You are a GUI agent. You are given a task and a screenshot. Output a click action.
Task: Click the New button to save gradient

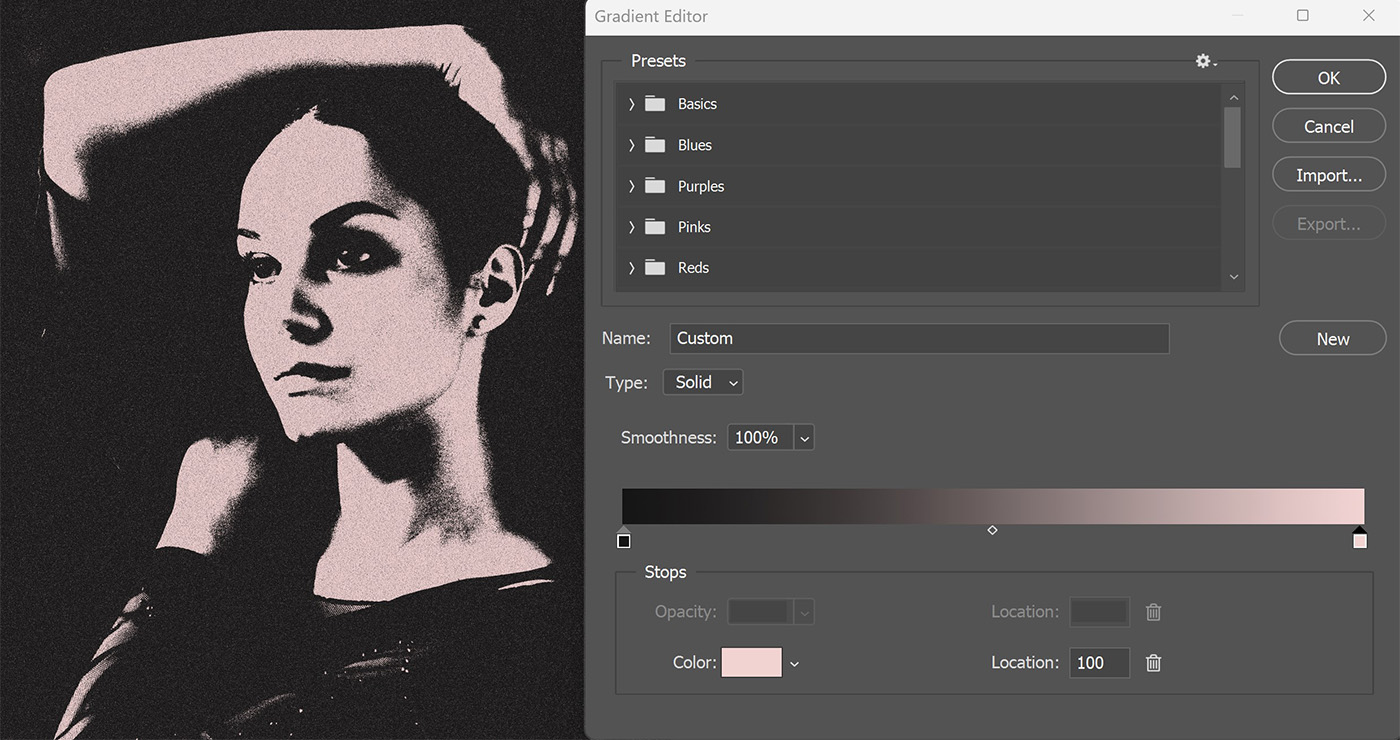(x=1332, y=338)
